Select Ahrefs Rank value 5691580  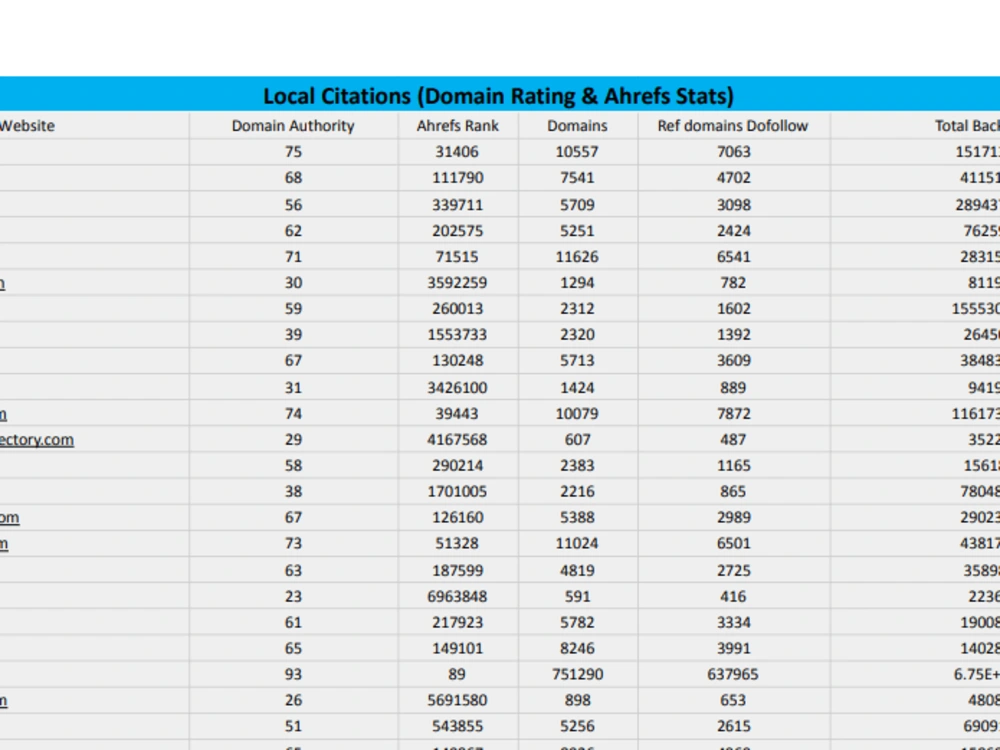tap(457, 700)
